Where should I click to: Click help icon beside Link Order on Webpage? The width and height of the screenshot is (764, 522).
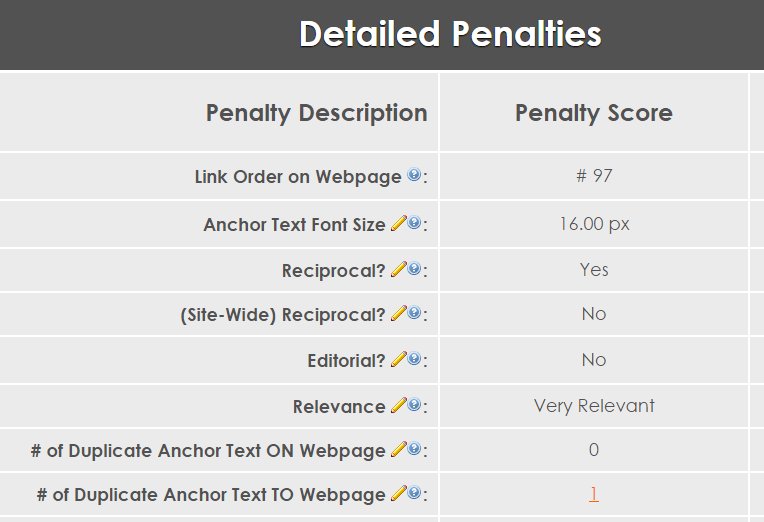point(414,176)
